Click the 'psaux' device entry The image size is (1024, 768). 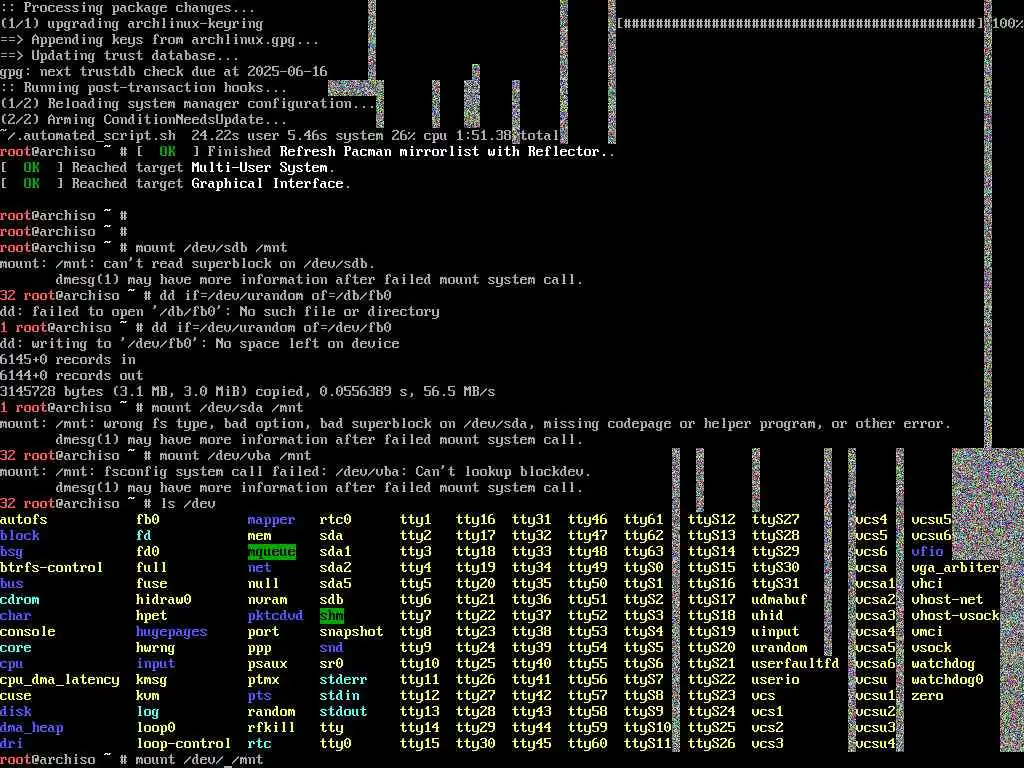click(x=267, y=664)
